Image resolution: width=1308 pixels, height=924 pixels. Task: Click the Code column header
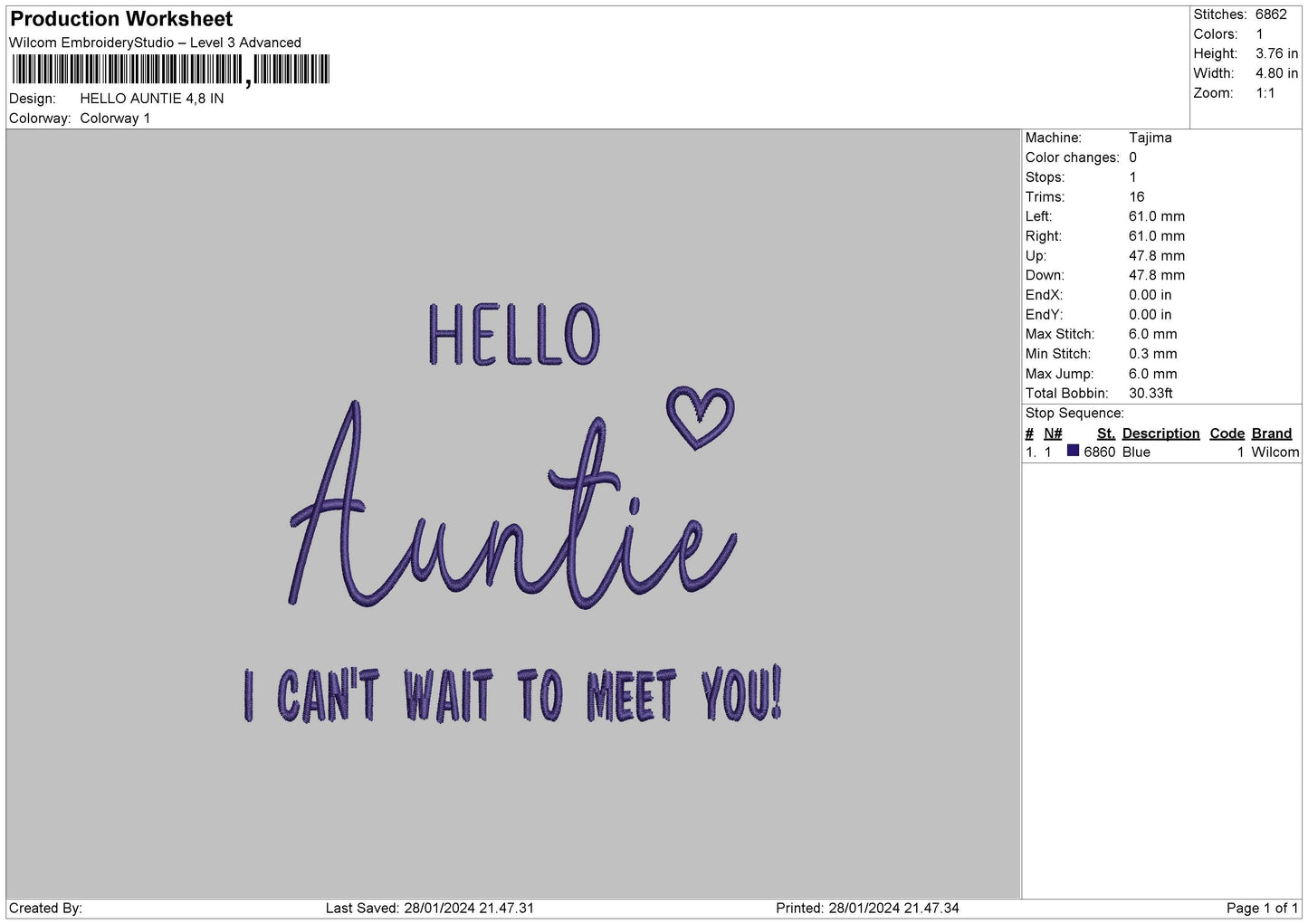1227,433
